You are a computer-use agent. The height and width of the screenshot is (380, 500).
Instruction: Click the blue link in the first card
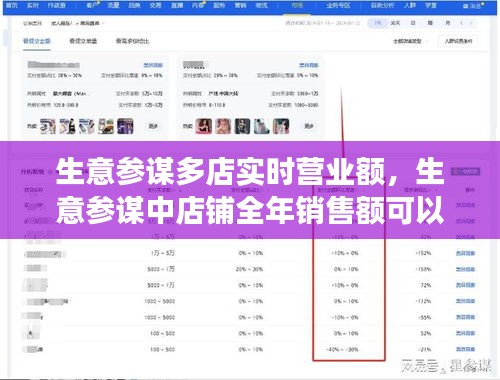pyautogui.click(x=153, y=65)
